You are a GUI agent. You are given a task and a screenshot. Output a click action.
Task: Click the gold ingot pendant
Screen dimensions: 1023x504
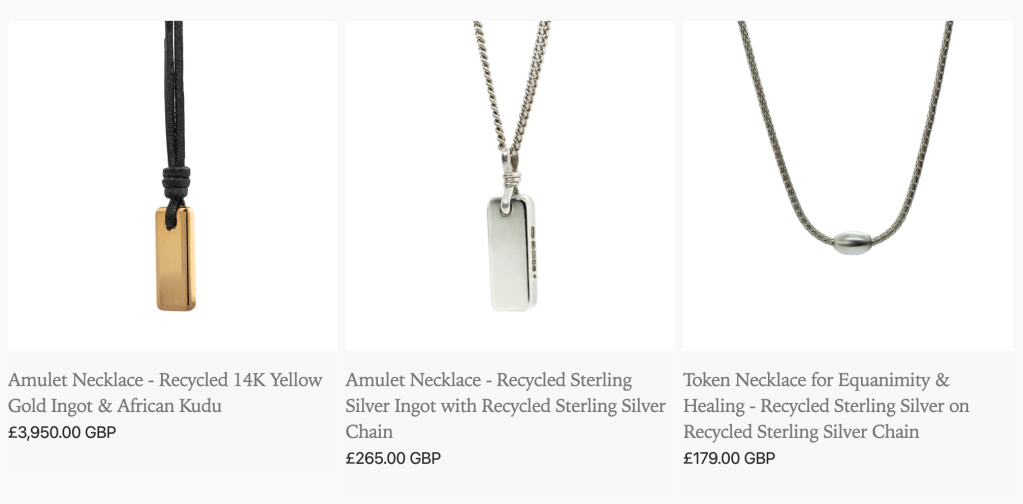coord(175,260)
